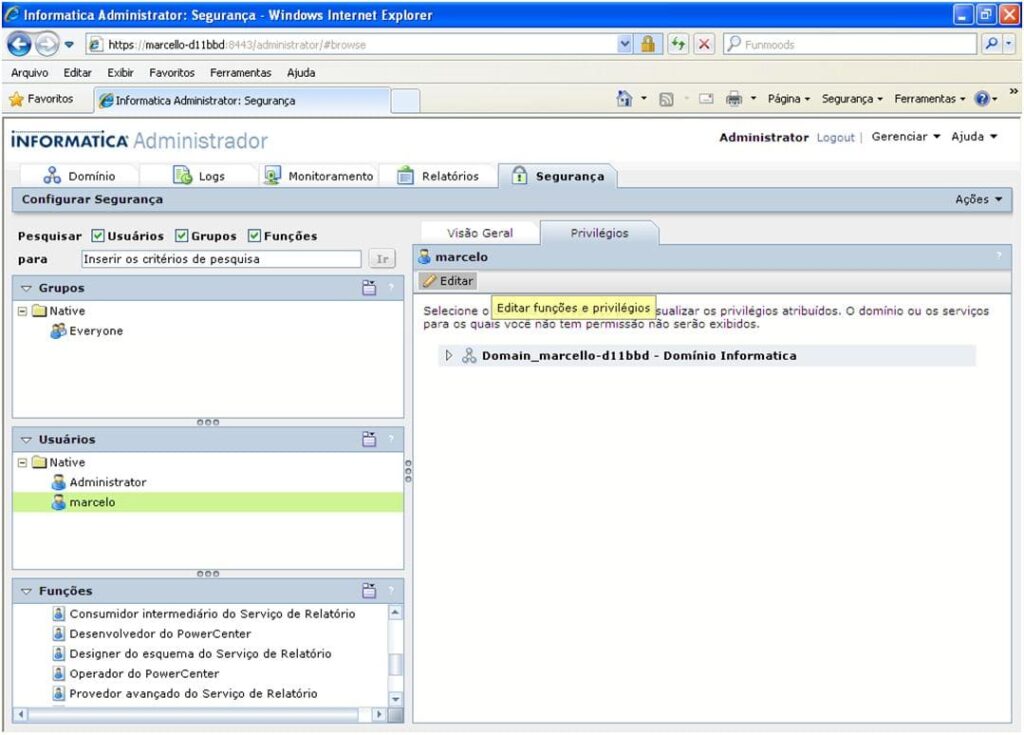Click the Funções list scroll-up arrow
The width and height of the screenshot is (1024, 735).
click(x=395, y=612)
